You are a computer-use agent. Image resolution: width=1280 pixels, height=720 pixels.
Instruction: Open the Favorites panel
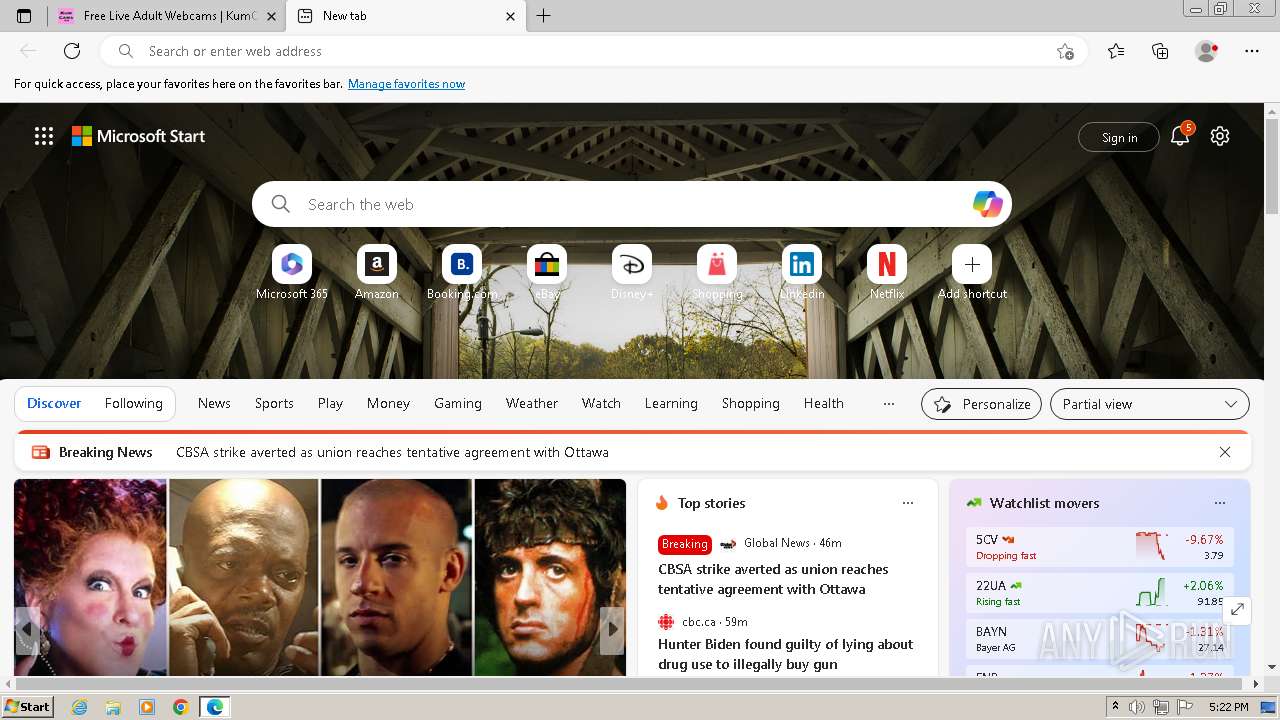1116,51
